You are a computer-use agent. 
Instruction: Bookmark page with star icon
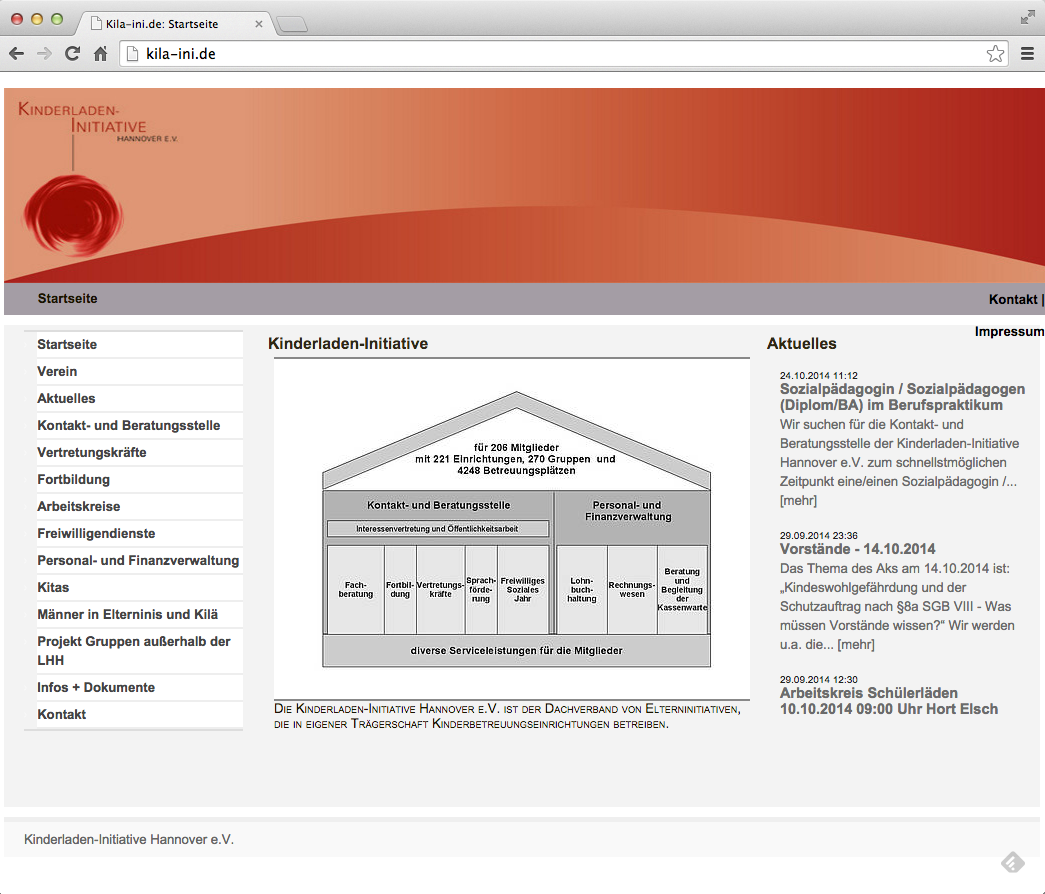point(995,54)
